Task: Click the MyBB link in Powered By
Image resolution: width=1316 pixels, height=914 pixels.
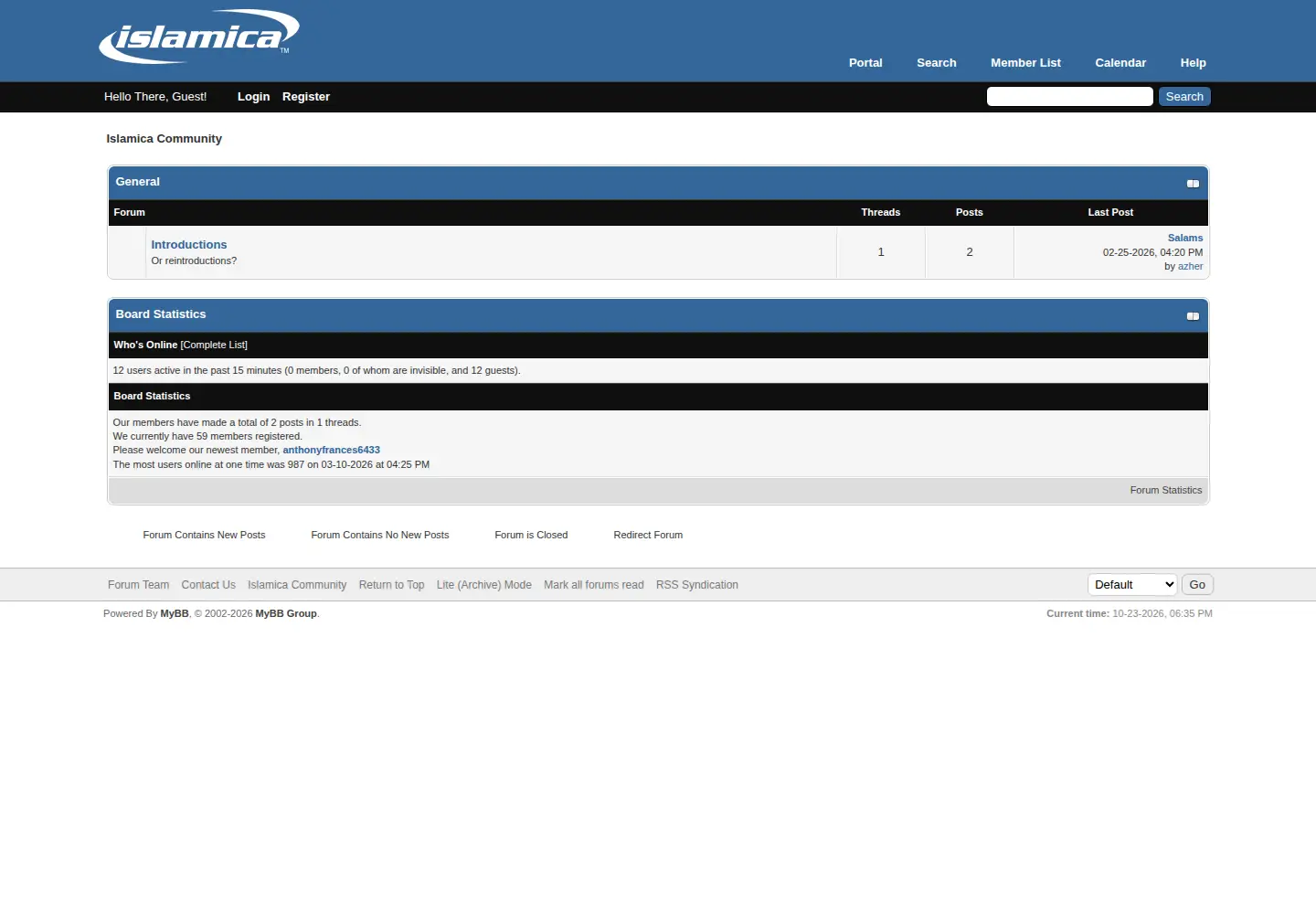Action: pos(175,614)
